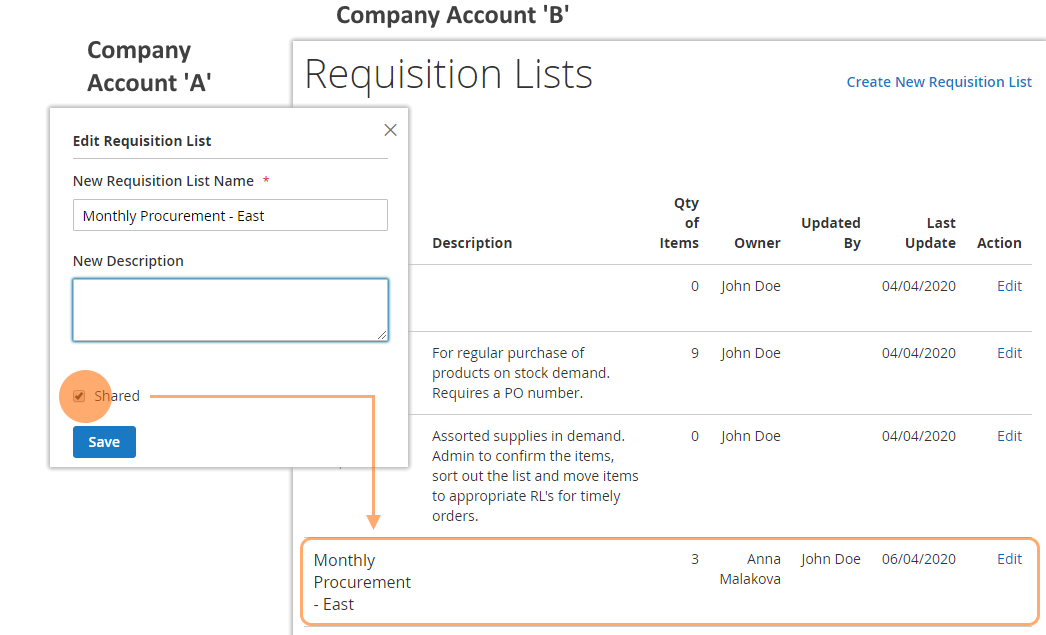Click the Edit Requisition List dialog title
The image size is (1046, 635).
pyautogui.click(x=142, y=141)
